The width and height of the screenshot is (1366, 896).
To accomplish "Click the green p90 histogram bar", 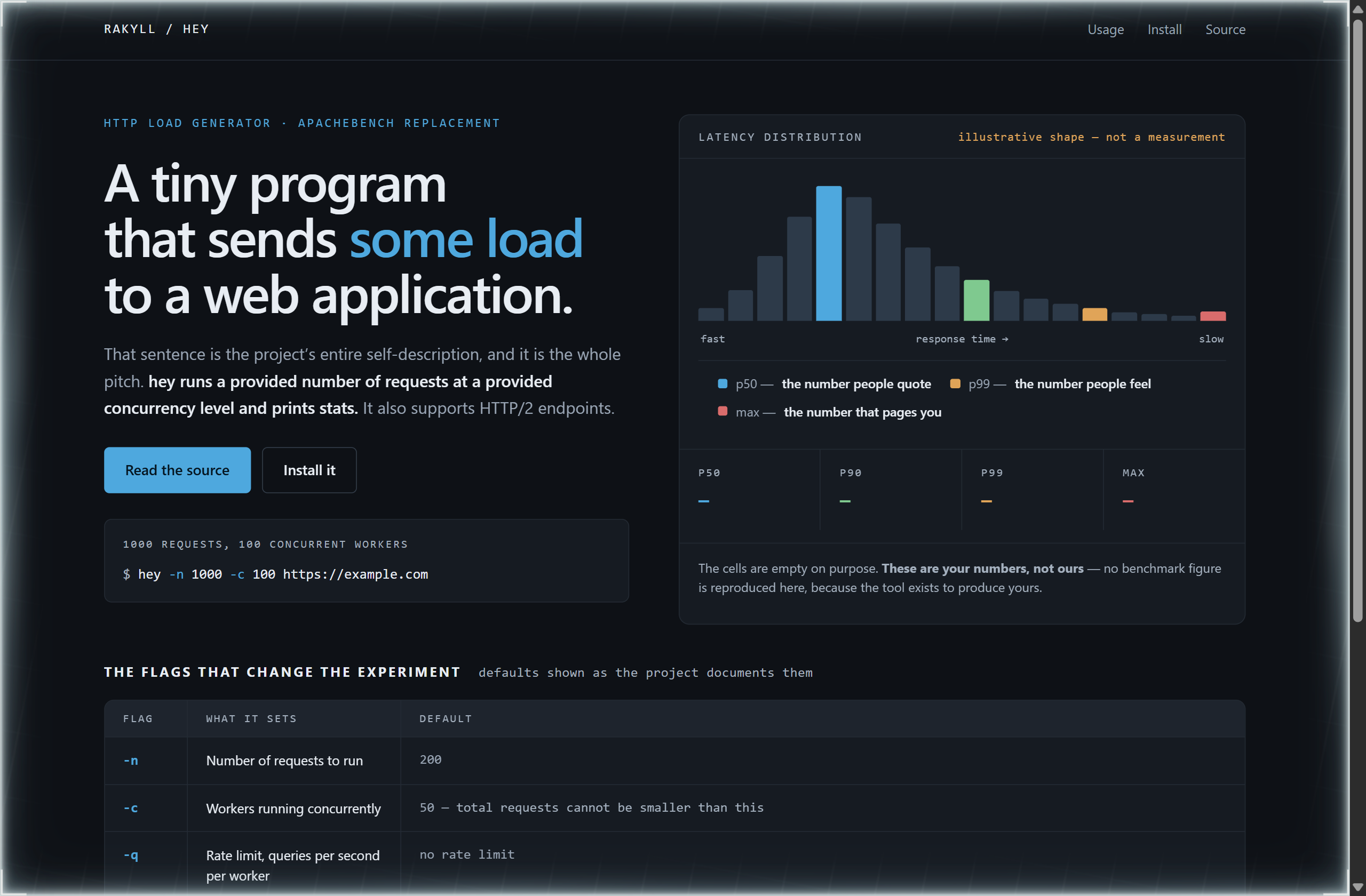I will tap(976, 300).
